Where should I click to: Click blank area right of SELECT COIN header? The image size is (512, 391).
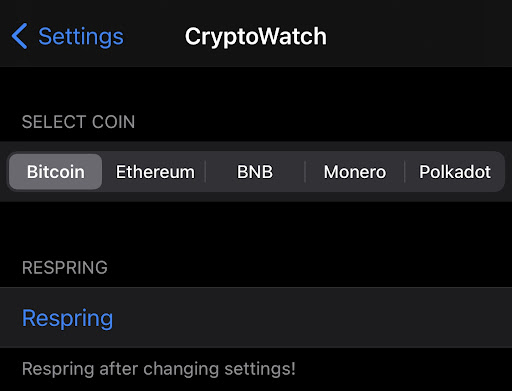pyautogui.click(x=323, y=122)
